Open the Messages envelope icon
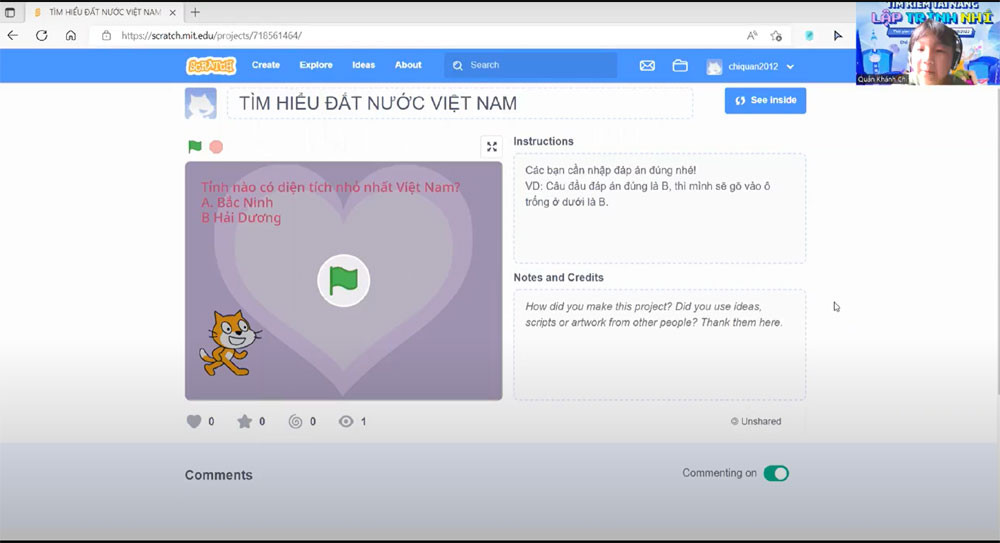1000x543 pixels. 647,66
